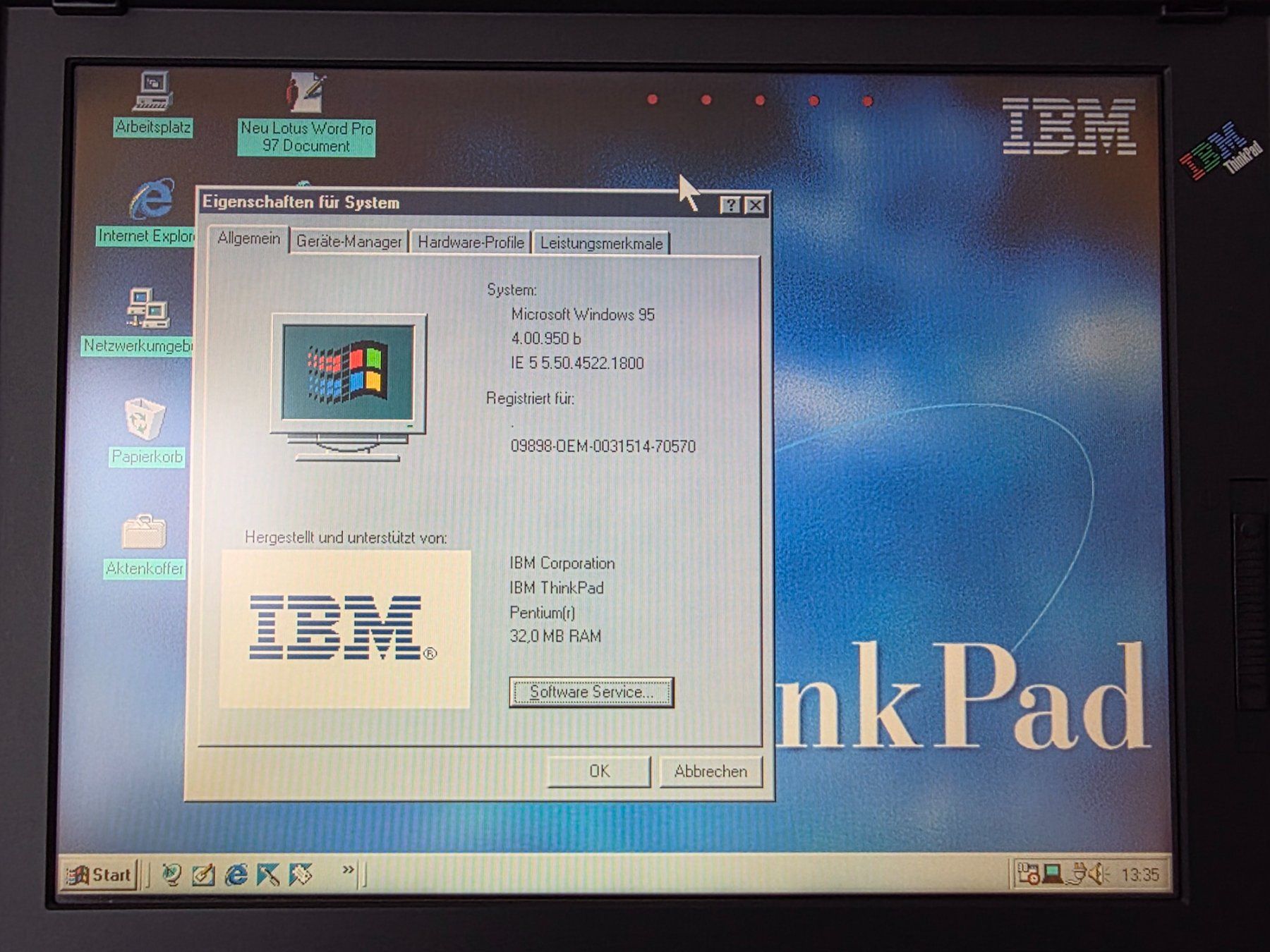This screenshot has height=952, width=1270.
Task: Click the green display tray icon
Action: coord(1053,874)
